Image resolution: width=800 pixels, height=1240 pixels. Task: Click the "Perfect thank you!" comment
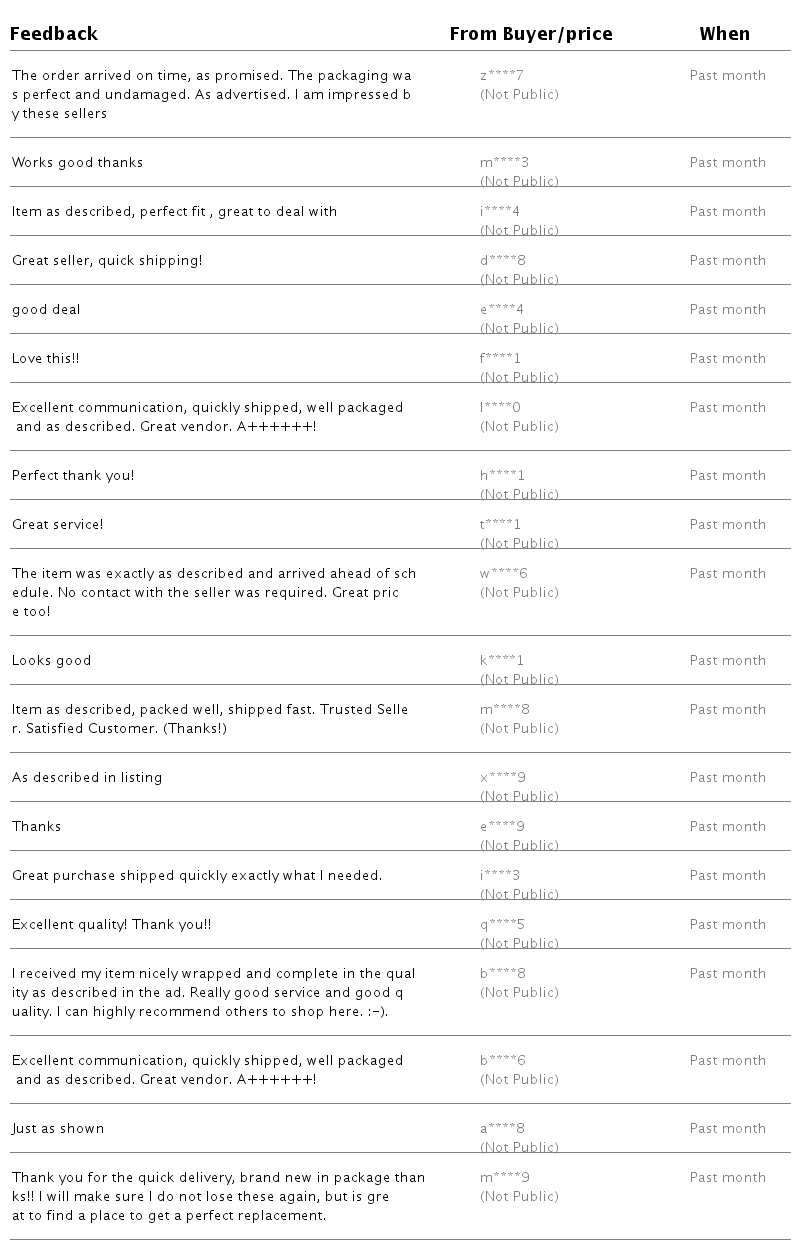point(73,476)
